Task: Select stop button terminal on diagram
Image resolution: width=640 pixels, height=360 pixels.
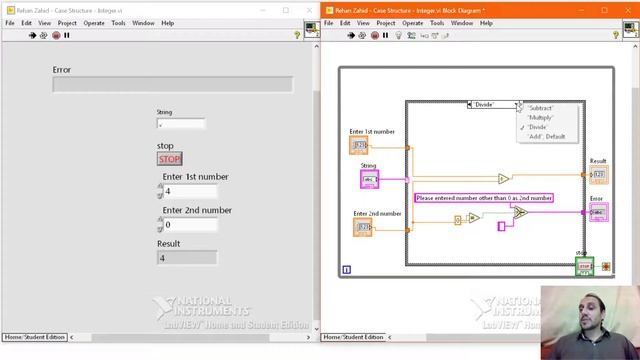Action: [x=584, y=267]
